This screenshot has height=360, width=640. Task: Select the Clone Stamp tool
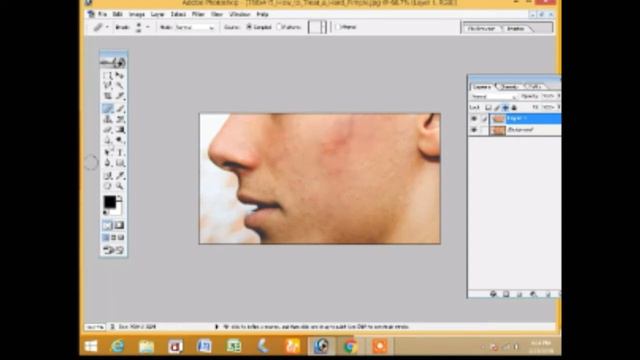tap(107, 119)
